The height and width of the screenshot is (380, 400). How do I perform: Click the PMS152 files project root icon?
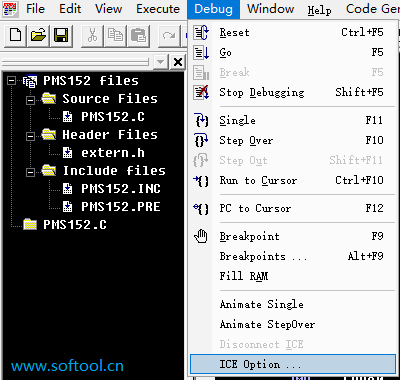point(30,81)
